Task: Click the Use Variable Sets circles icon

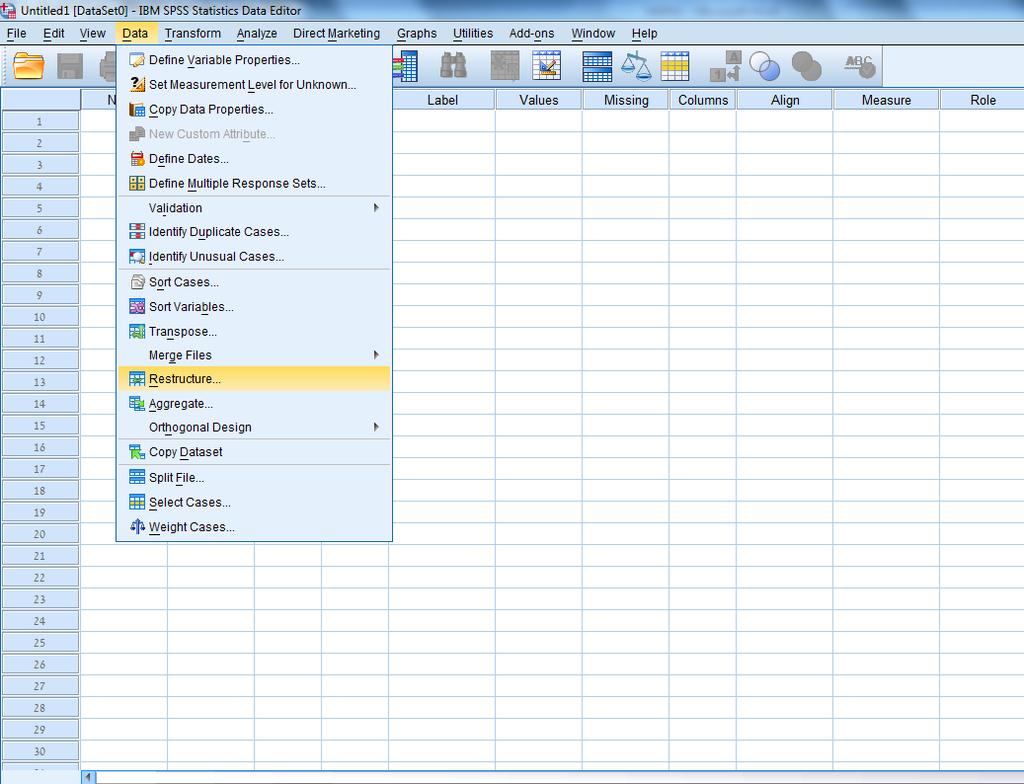Action: click(765, 66)
